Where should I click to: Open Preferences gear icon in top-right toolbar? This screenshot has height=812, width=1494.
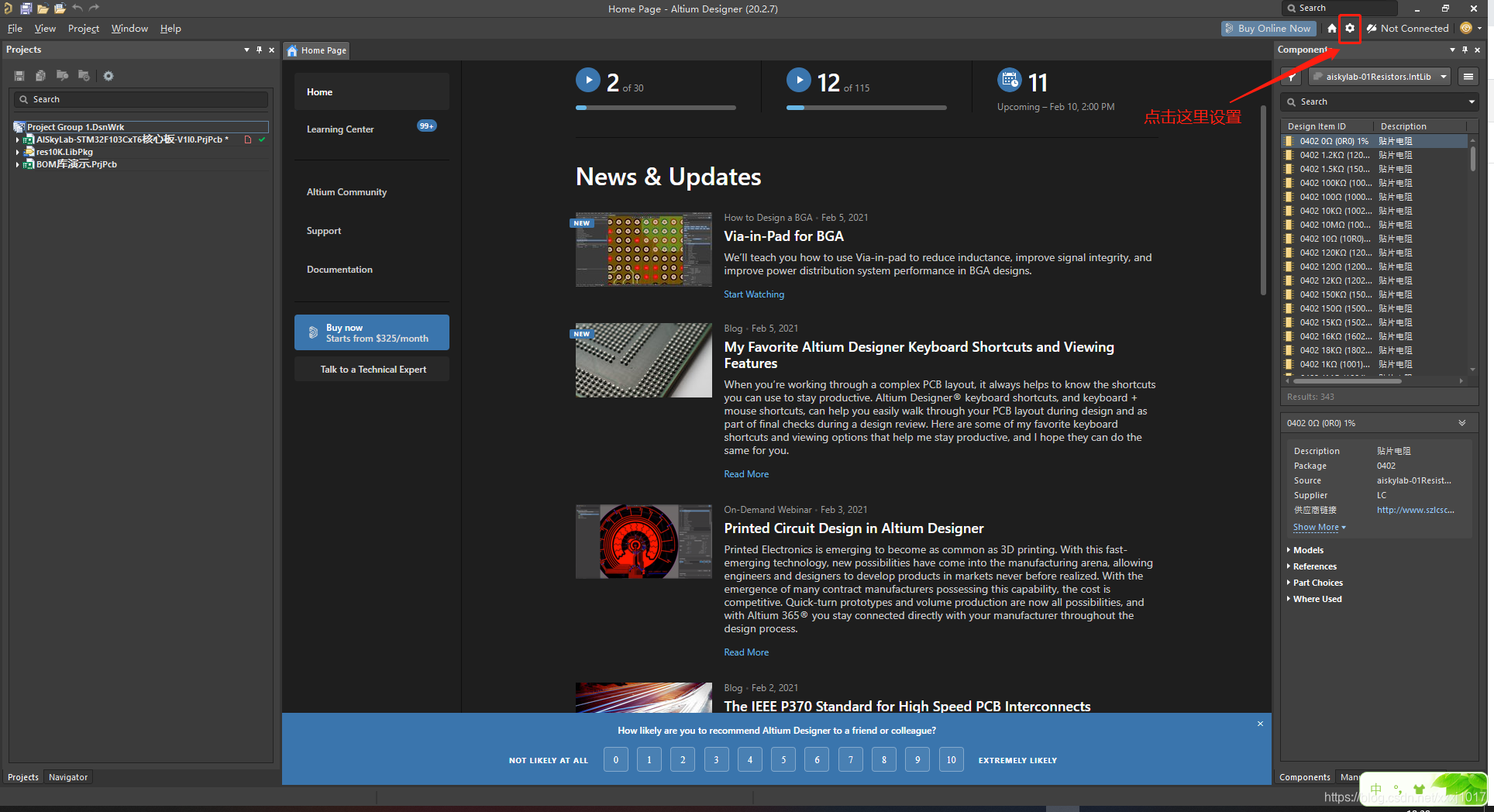pos(1350,29)
